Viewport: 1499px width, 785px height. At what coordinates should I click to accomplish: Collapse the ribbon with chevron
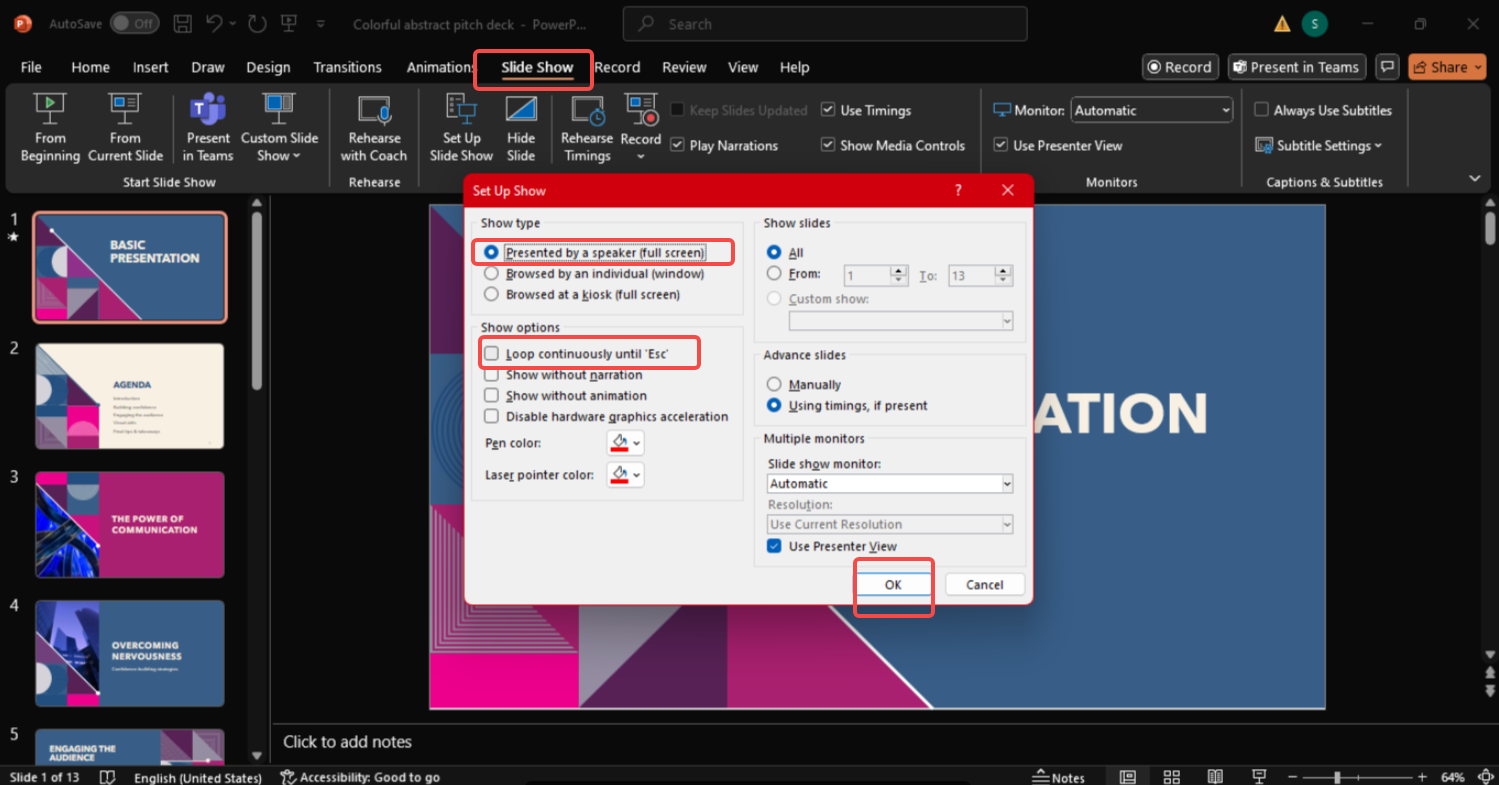[x=1475, y=178]
